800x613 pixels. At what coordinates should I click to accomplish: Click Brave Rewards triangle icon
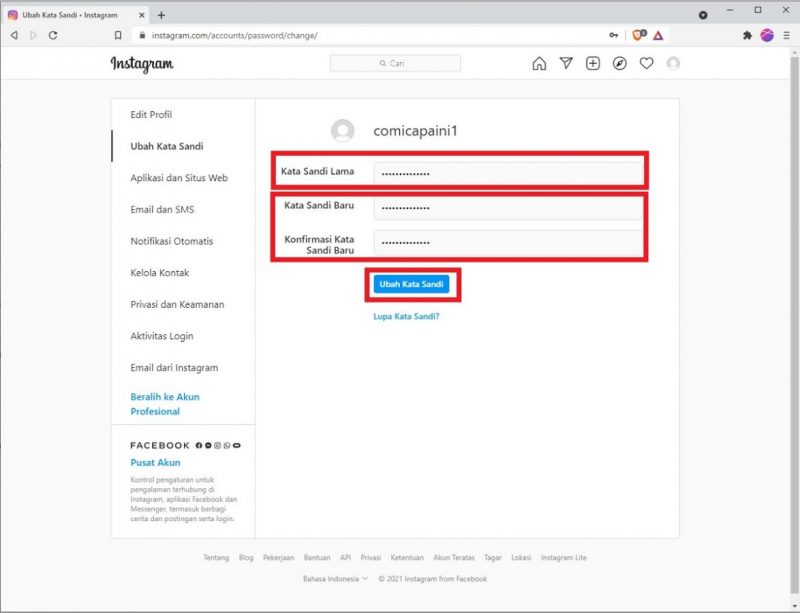(x=658, y=35)
